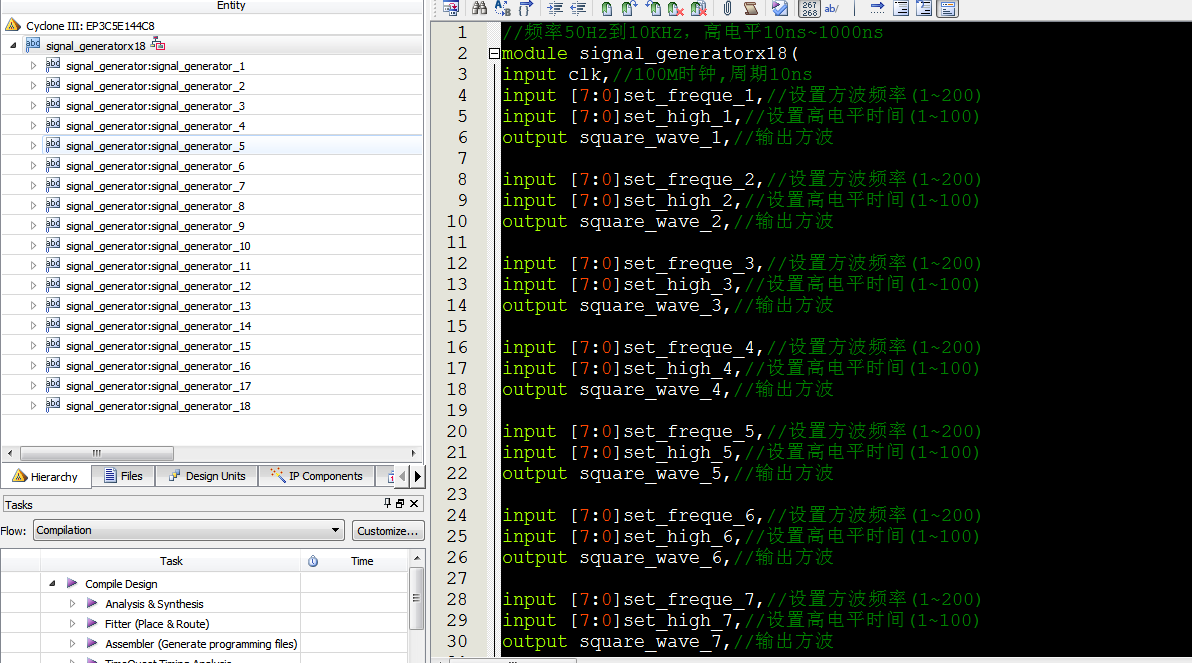Clear all bookmarks using the double red-X icon
Viewport: 1192px width, 663px height.
point(699,8)
